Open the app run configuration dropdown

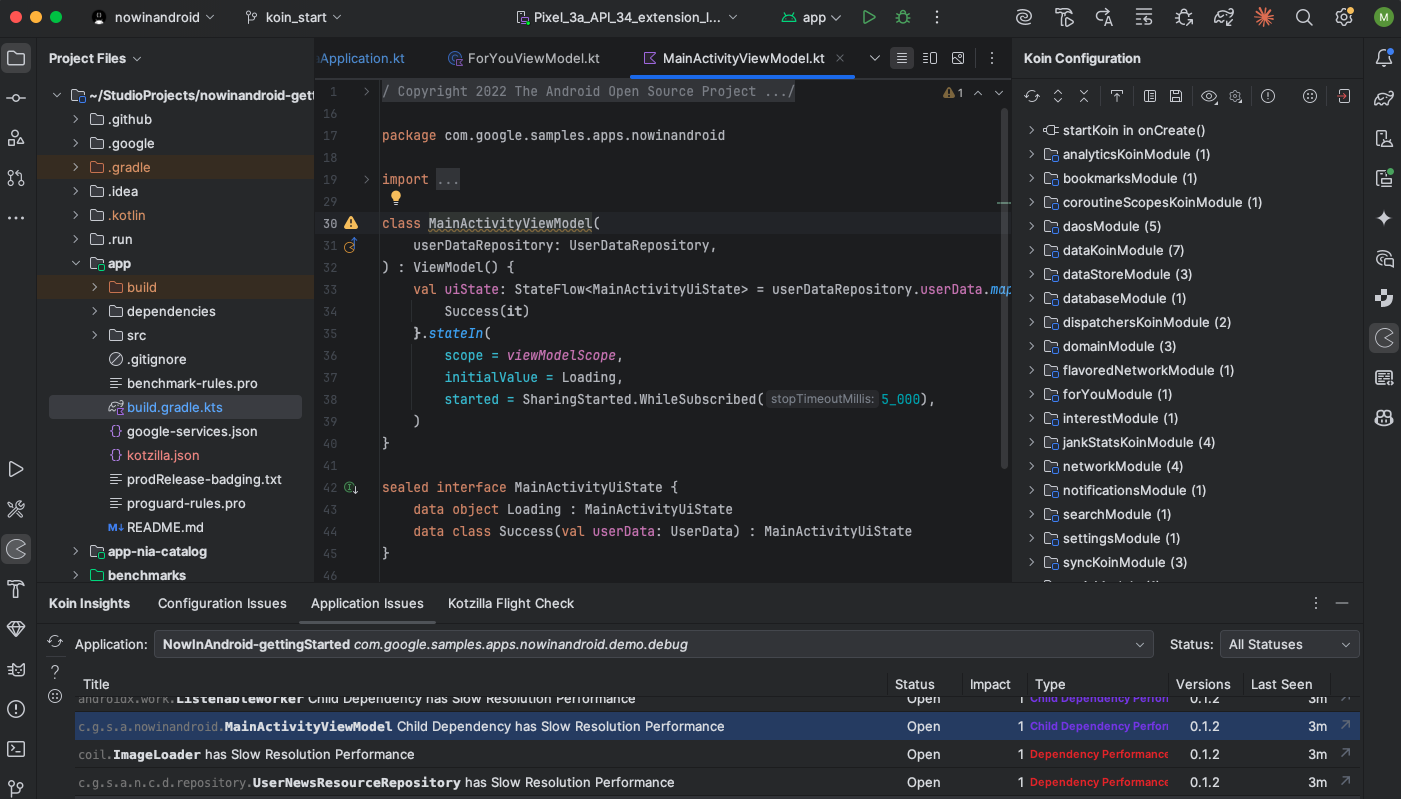pyautogui.click(x=811, y=17)
